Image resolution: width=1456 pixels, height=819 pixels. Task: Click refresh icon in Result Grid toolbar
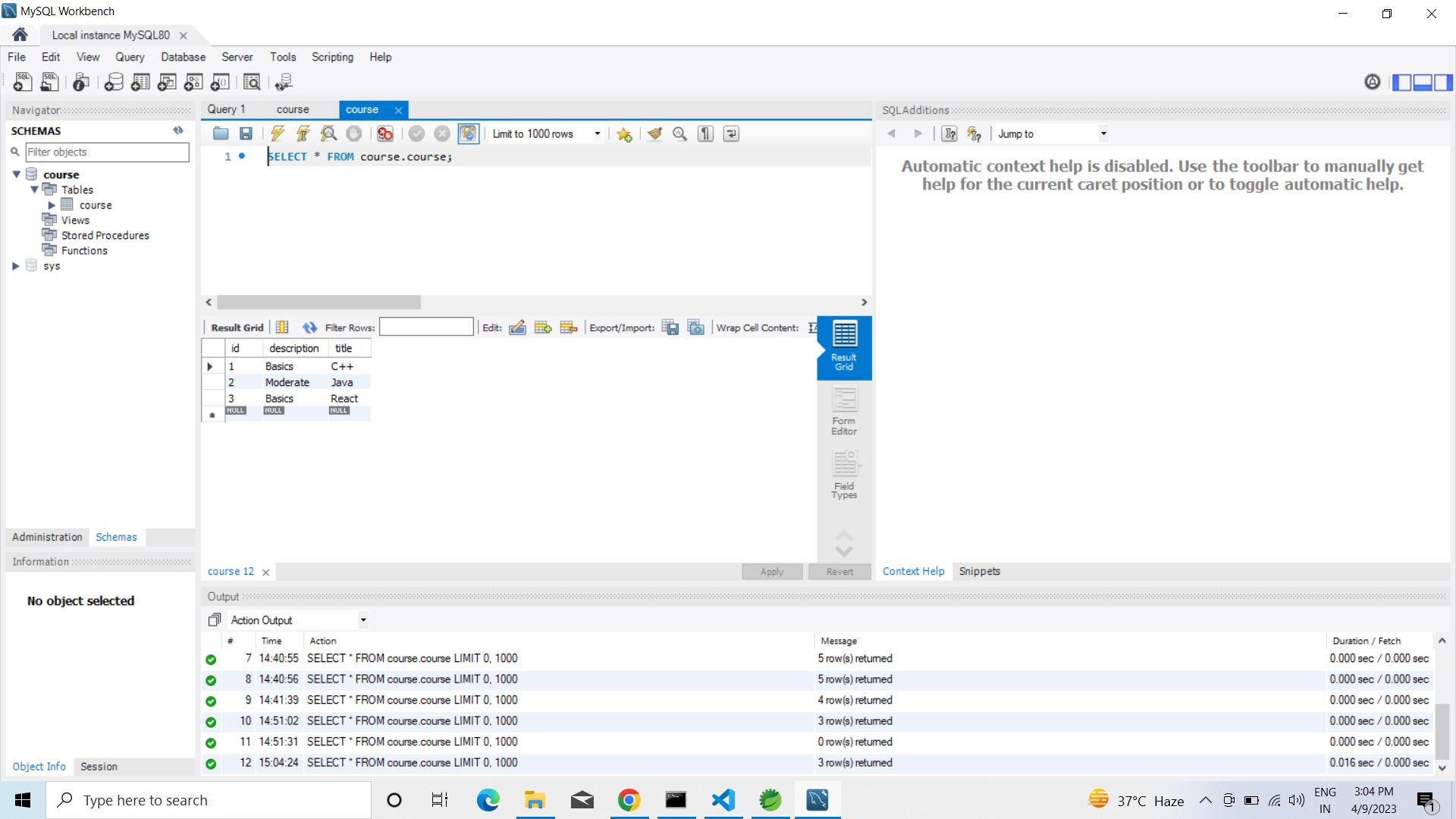click(309, 328)
